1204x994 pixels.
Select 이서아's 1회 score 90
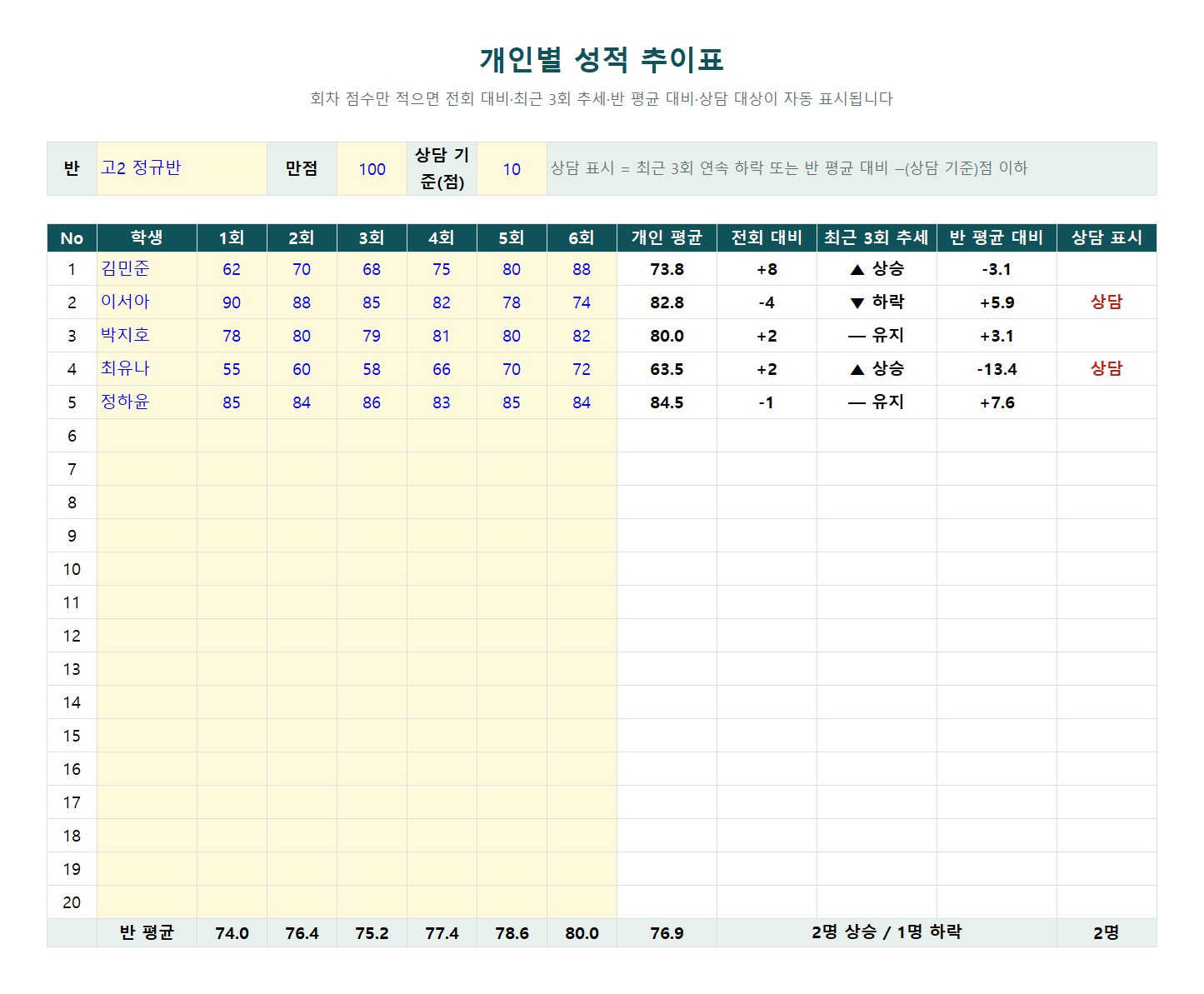(x=232, y=302)
